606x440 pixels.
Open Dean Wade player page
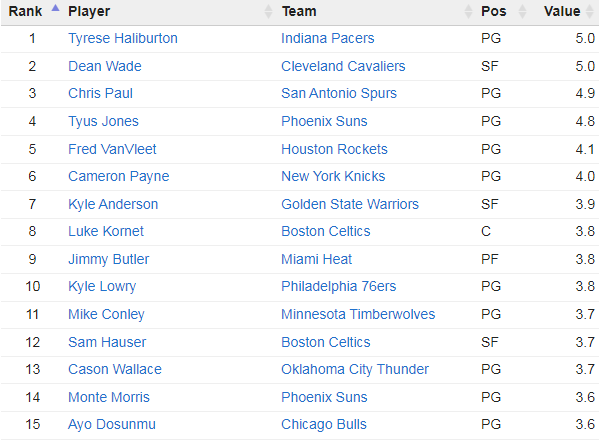pyautogui.click(x=105, y=66)
